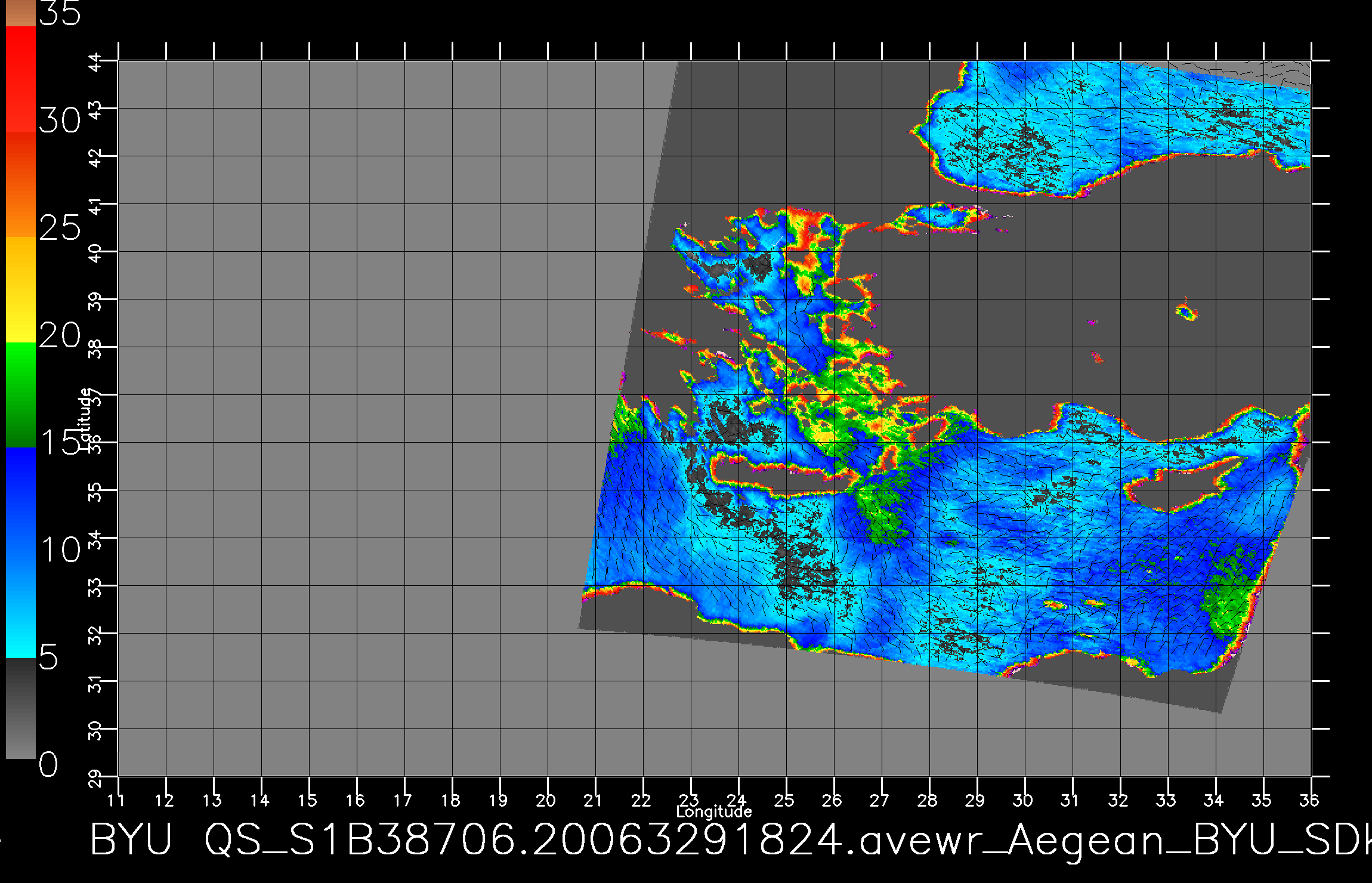Click the 25 label on the color scale
The height and width of the screenshot is (883, 1372).
point(60,228)
